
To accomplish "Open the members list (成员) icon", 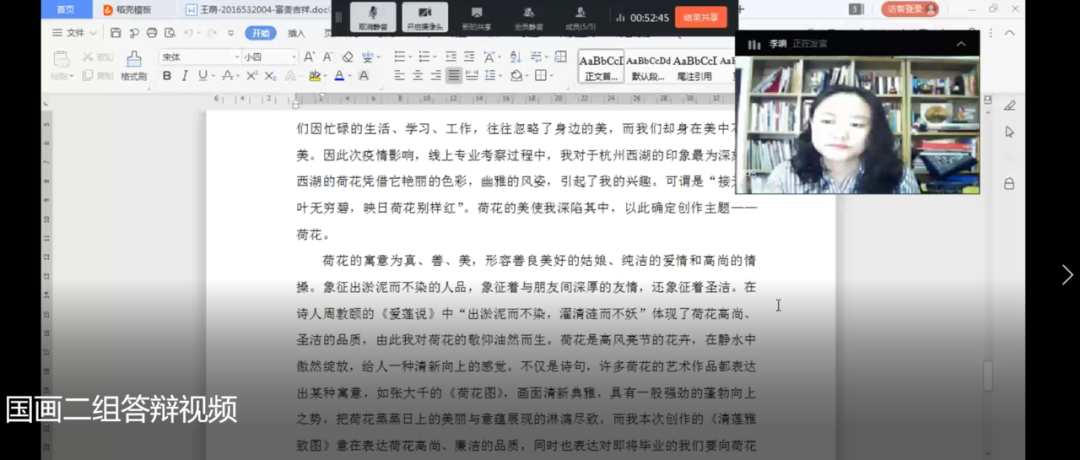I will click(x=580, y=15).
